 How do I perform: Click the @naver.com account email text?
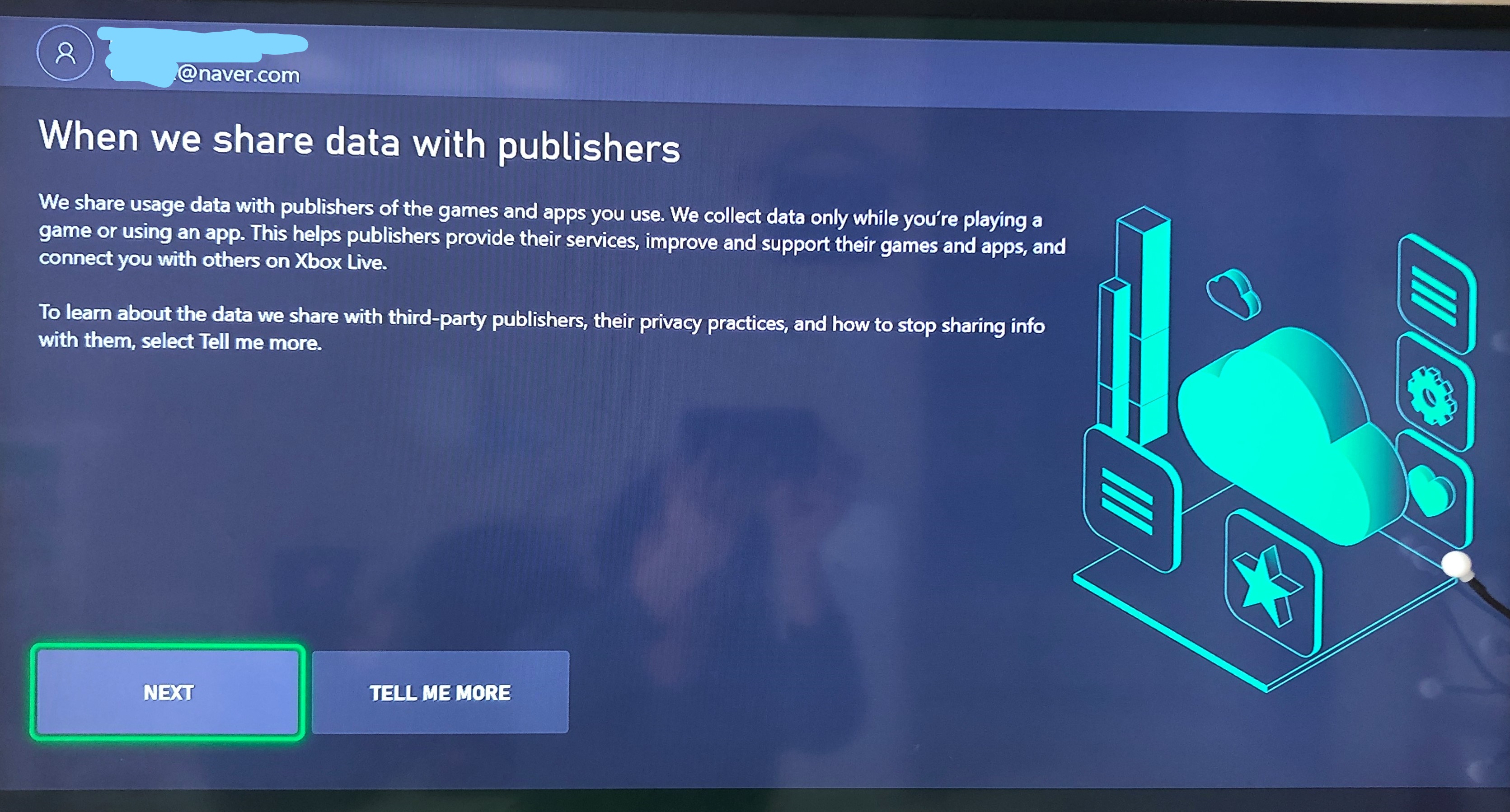point(237,75)
